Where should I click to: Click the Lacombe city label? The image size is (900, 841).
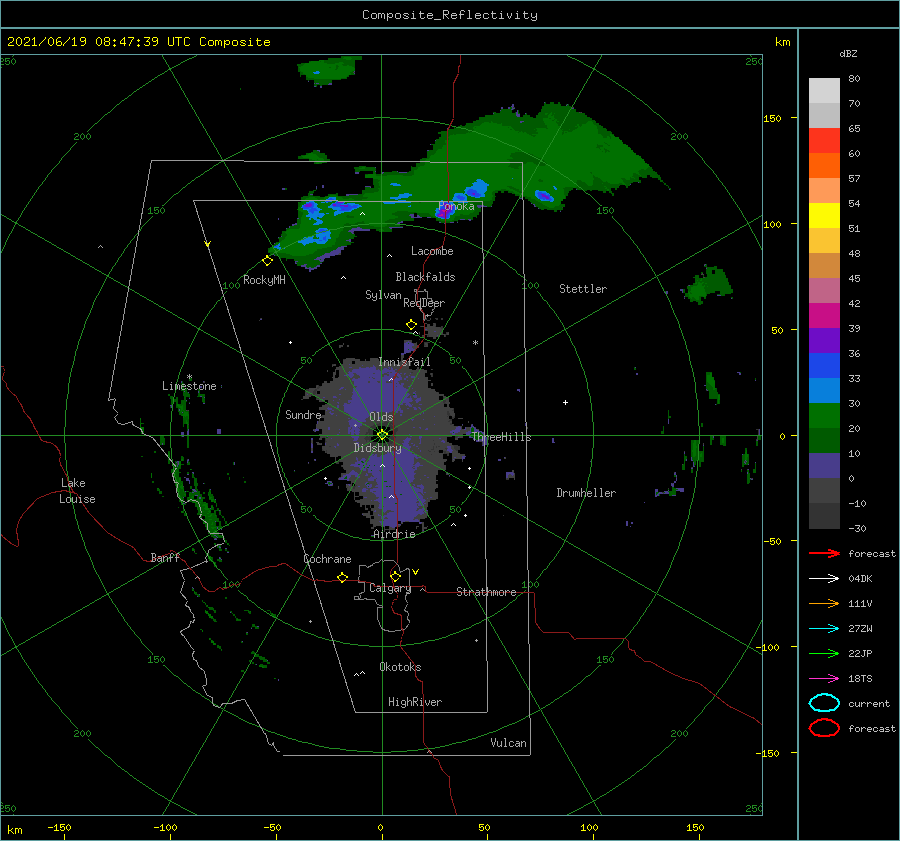[x=432, y=251]
